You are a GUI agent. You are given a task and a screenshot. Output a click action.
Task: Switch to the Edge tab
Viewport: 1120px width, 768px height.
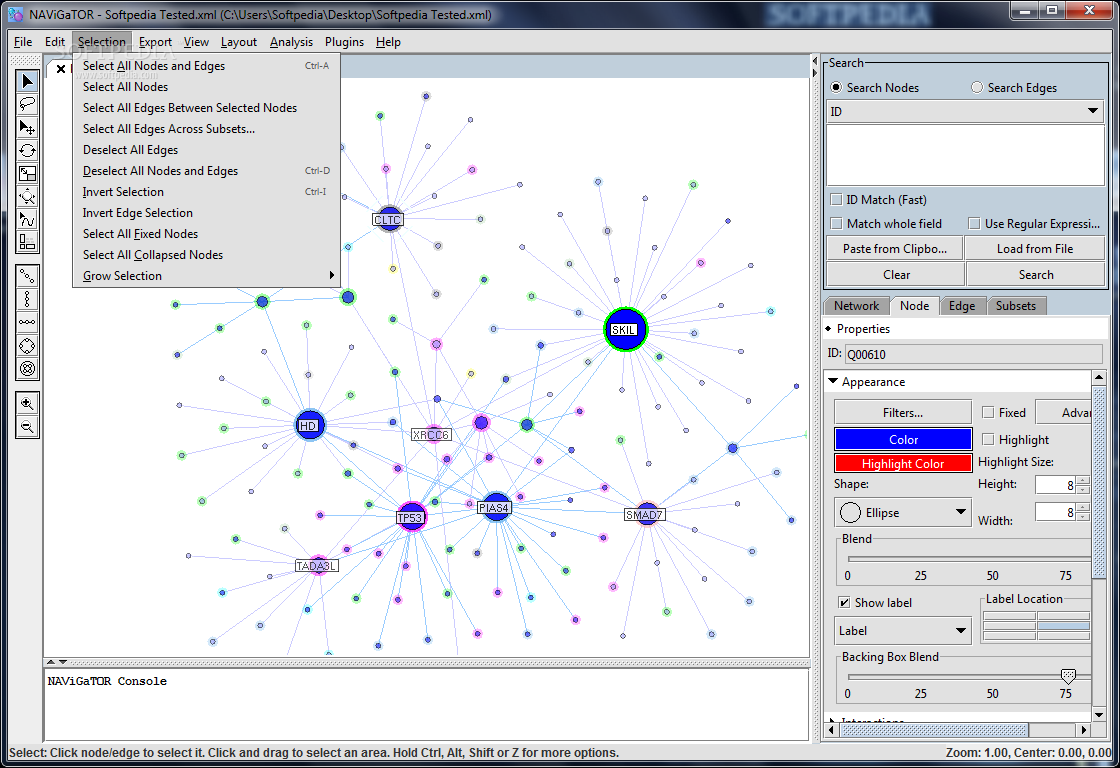tap(962, 306)
